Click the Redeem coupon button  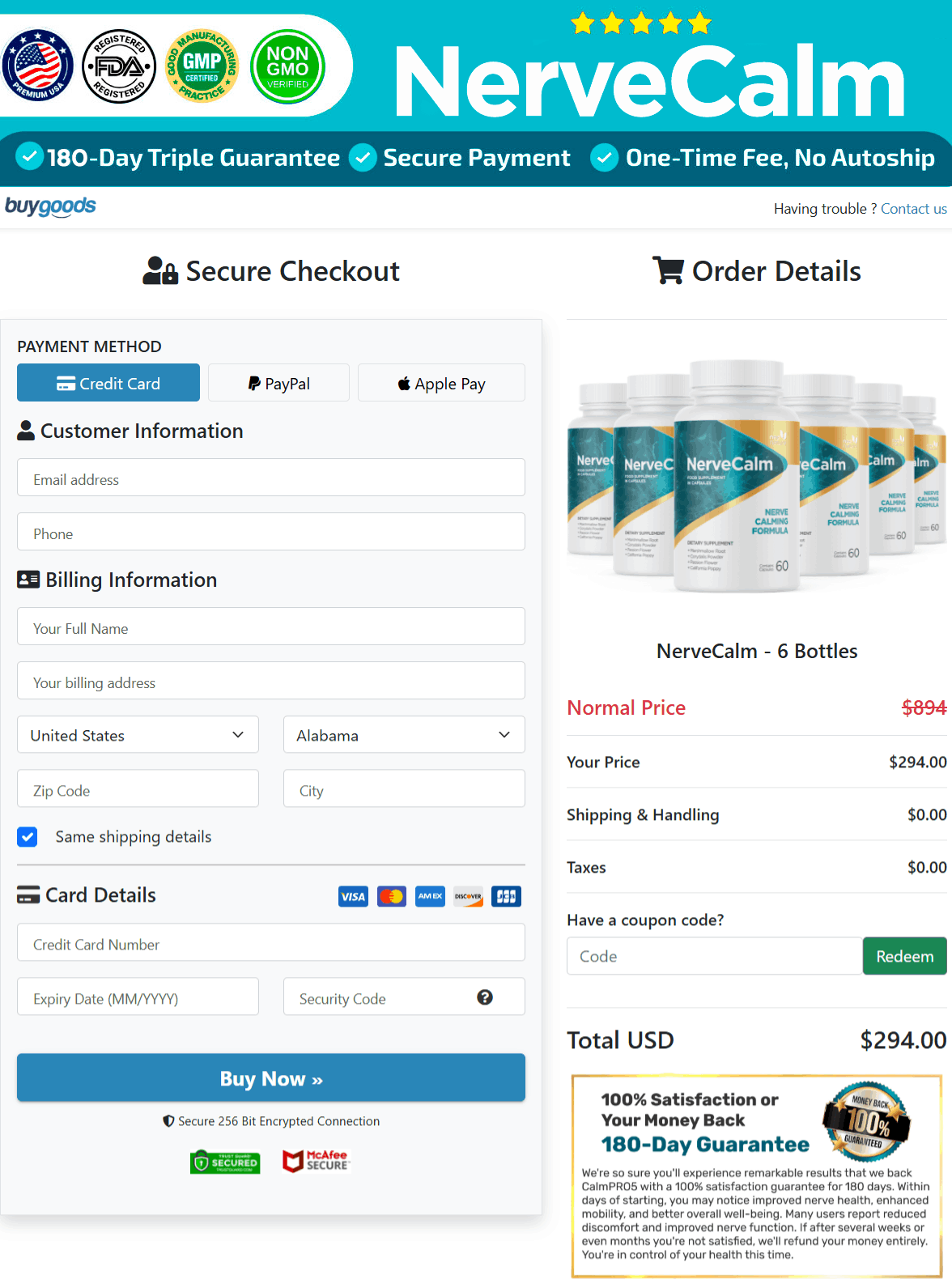coord(904,956)
